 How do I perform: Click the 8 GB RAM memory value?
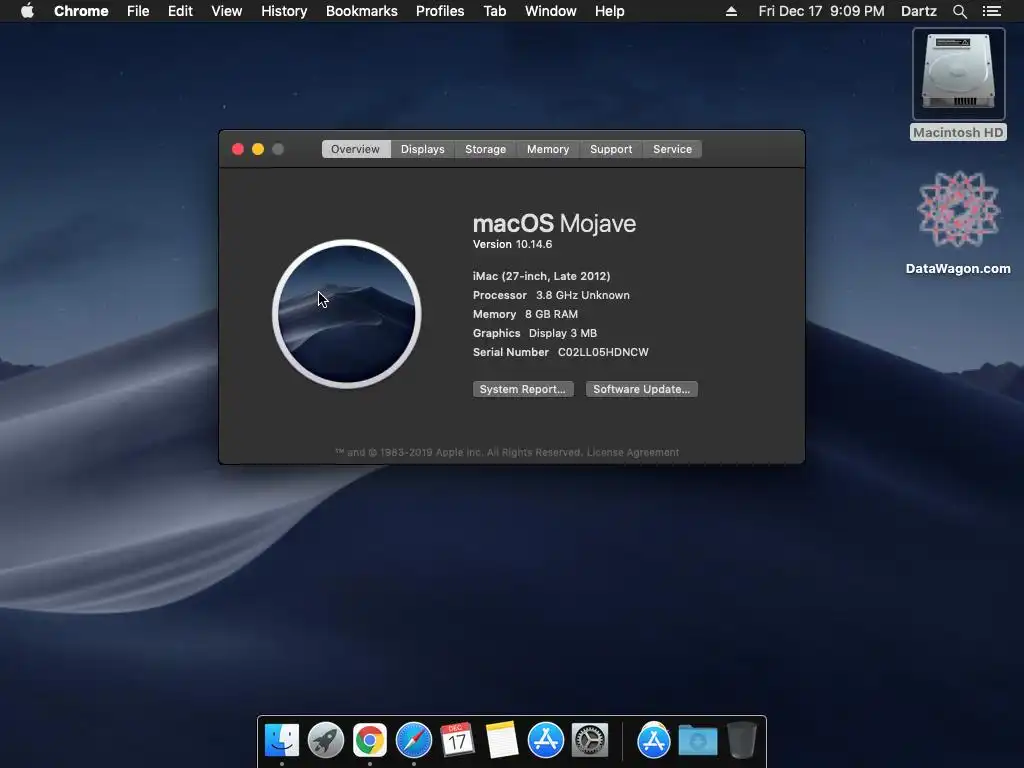click(551, 314)
